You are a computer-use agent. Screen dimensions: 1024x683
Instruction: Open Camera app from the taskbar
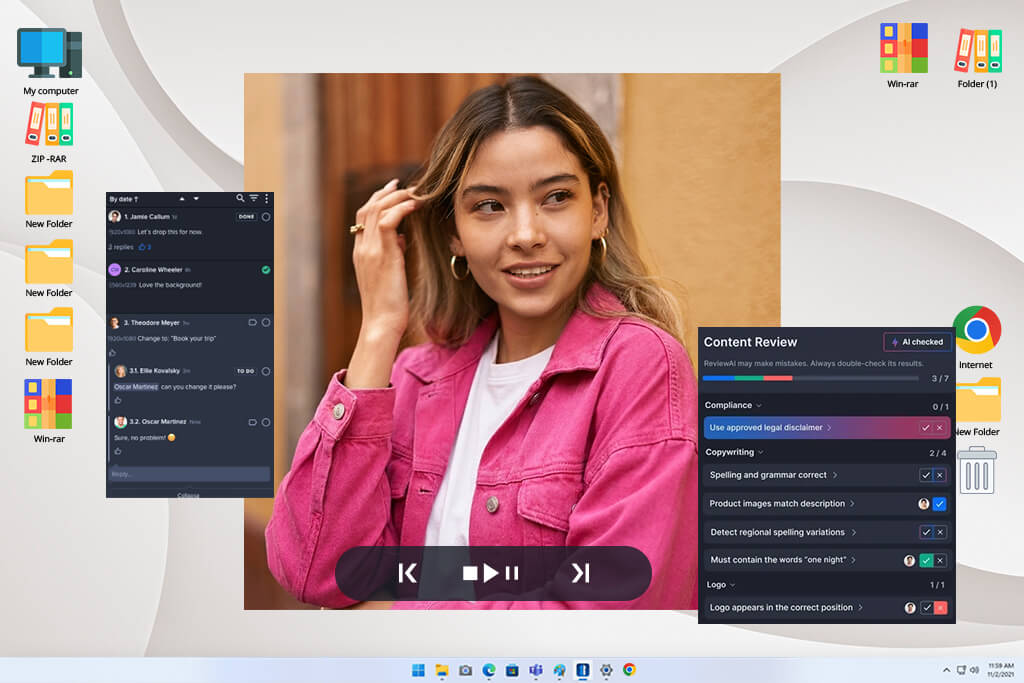click(465, 670)
